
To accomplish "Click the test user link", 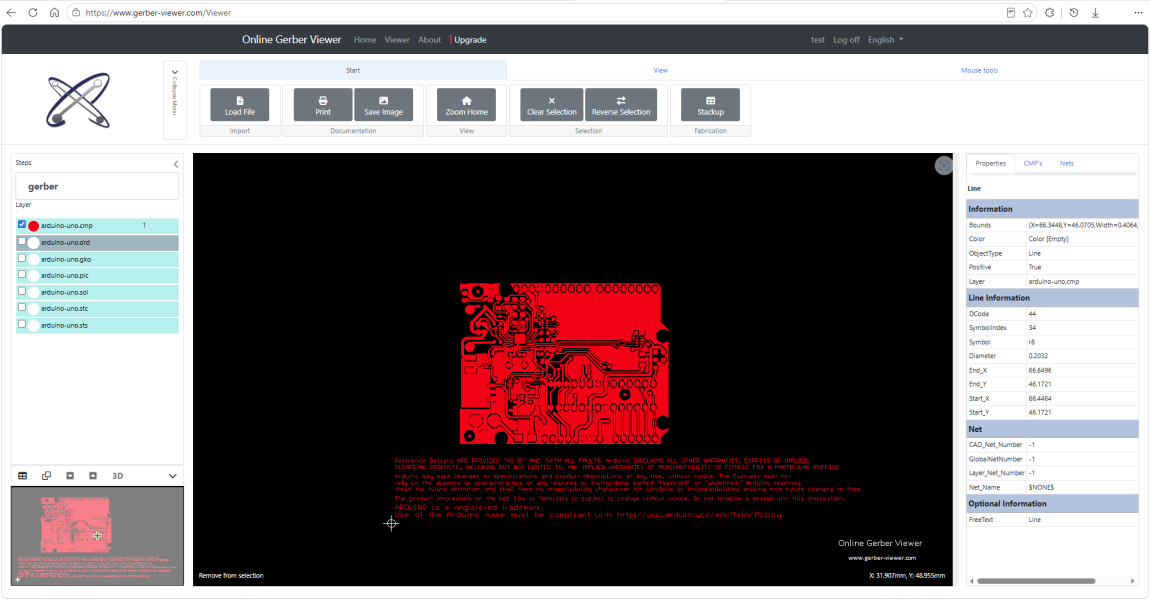I will [818, 40].
